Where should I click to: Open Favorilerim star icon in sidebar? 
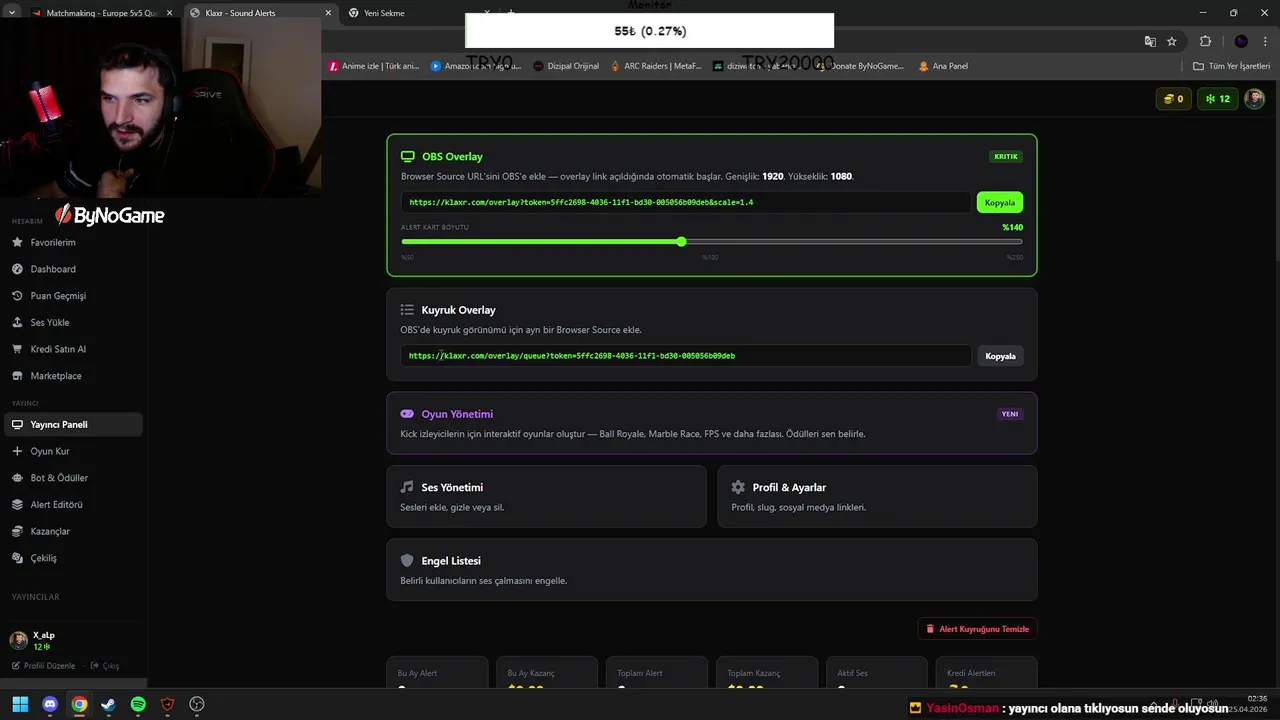pos(17,242)
